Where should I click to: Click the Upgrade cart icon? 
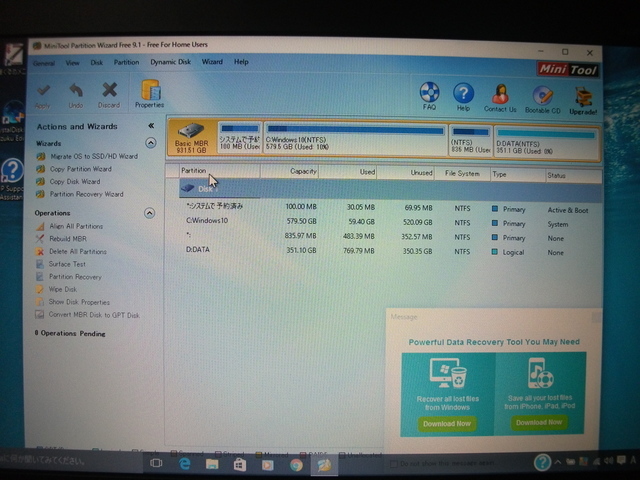coord(584,97)
